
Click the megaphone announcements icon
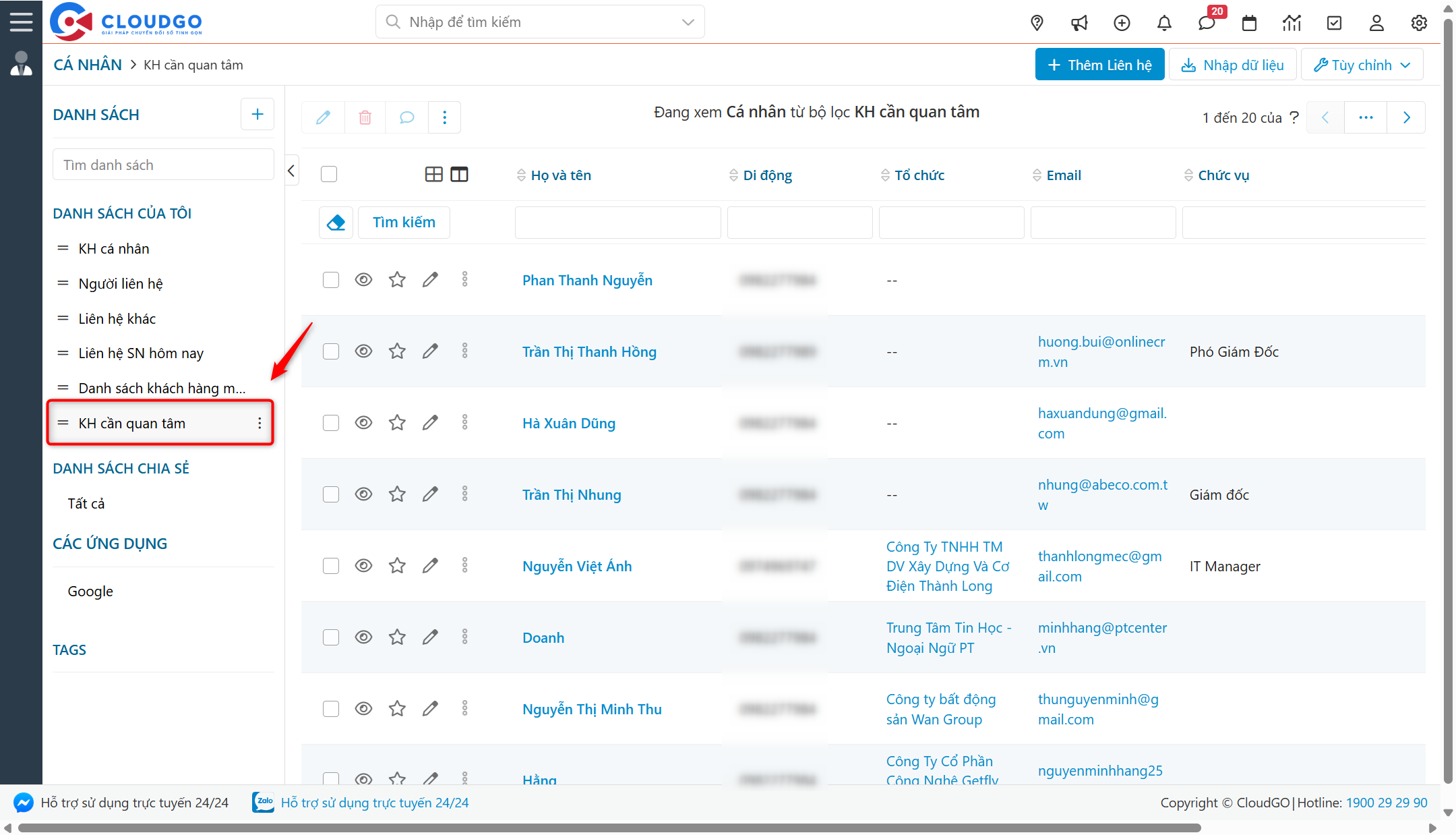coord(1079,23)
